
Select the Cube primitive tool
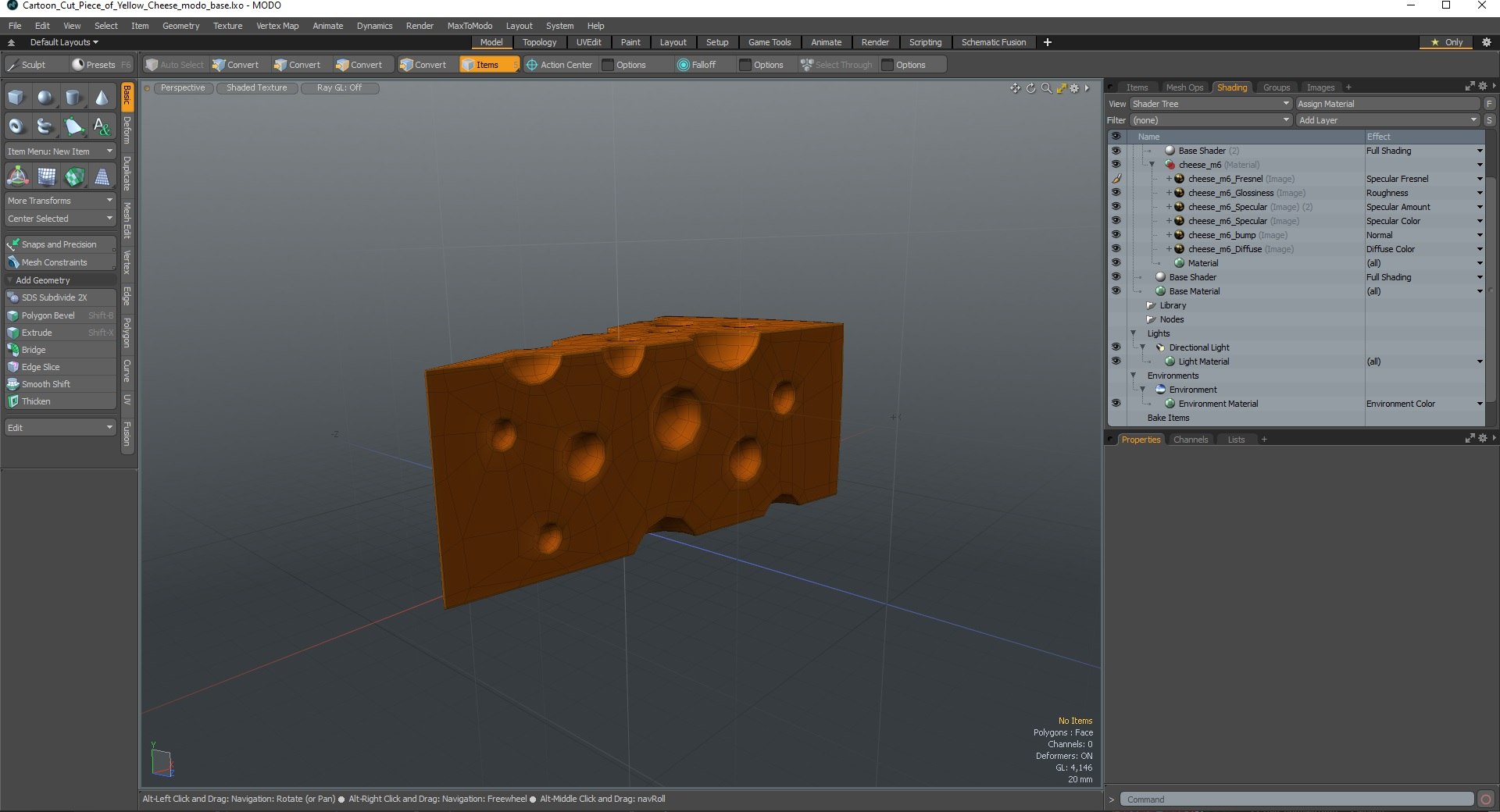click(16, 98)
